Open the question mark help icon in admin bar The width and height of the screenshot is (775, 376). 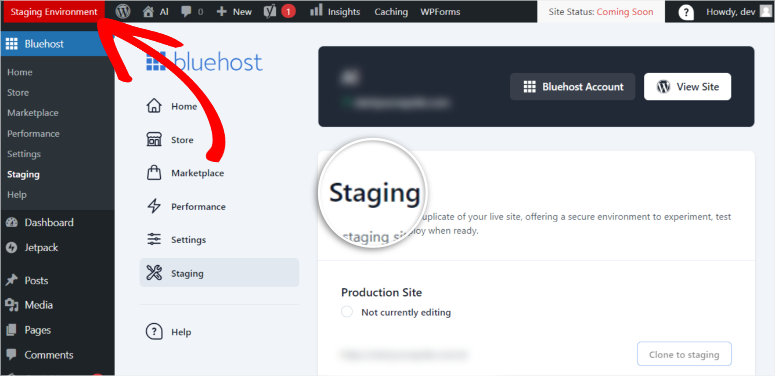pyautogui.click(x=686, y=12)
